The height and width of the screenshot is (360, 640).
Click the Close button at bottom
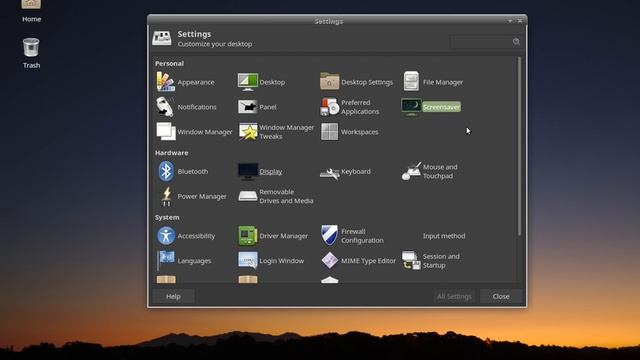pyautogui.click(x=501, y=296)
